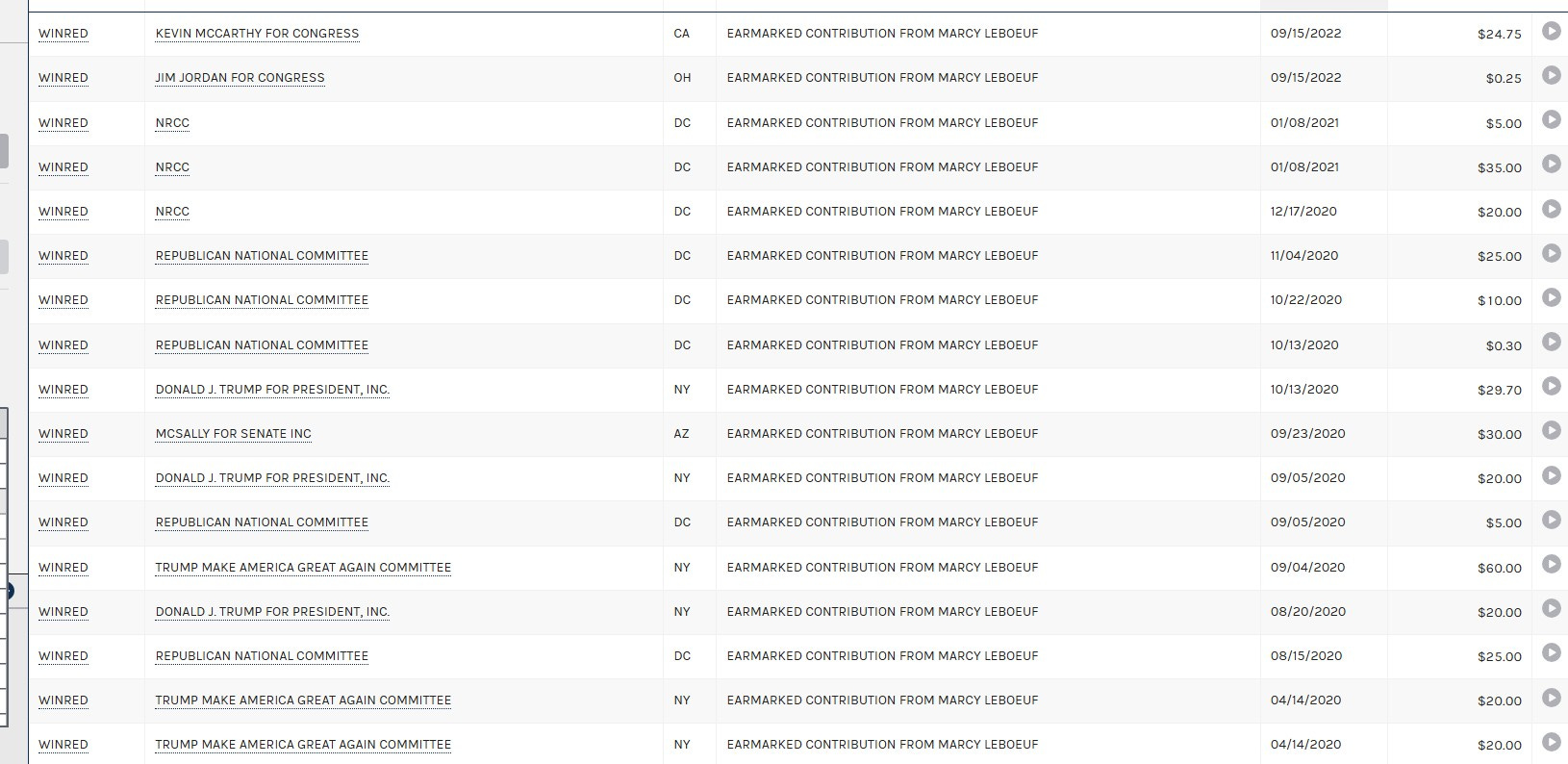Open Republican National Committee link in $0.30 row
This screenshot has width=1568, height=764.
click(x=262, y=345)
